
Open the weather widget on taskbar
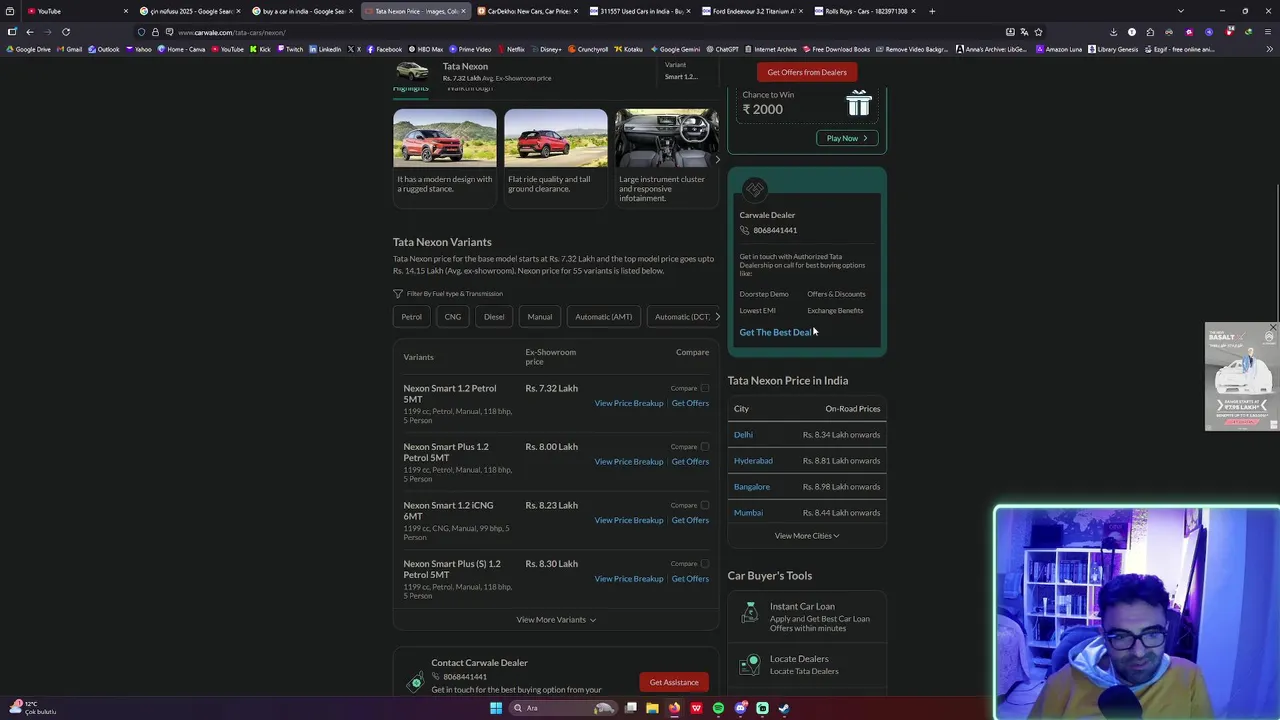click(x=32, y=707)
